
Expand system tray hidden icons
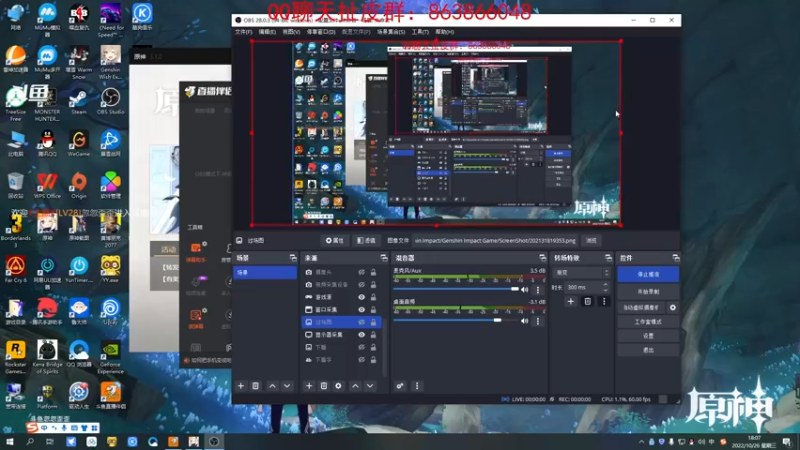[x=641, y=442]
